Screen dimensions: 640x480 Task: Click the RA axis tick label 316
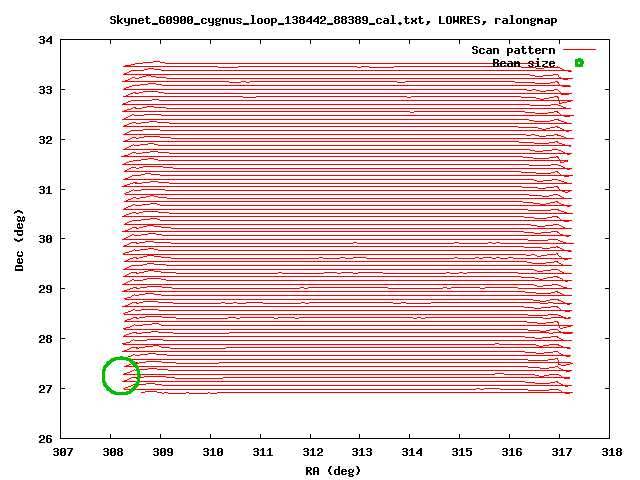point(512,452)
